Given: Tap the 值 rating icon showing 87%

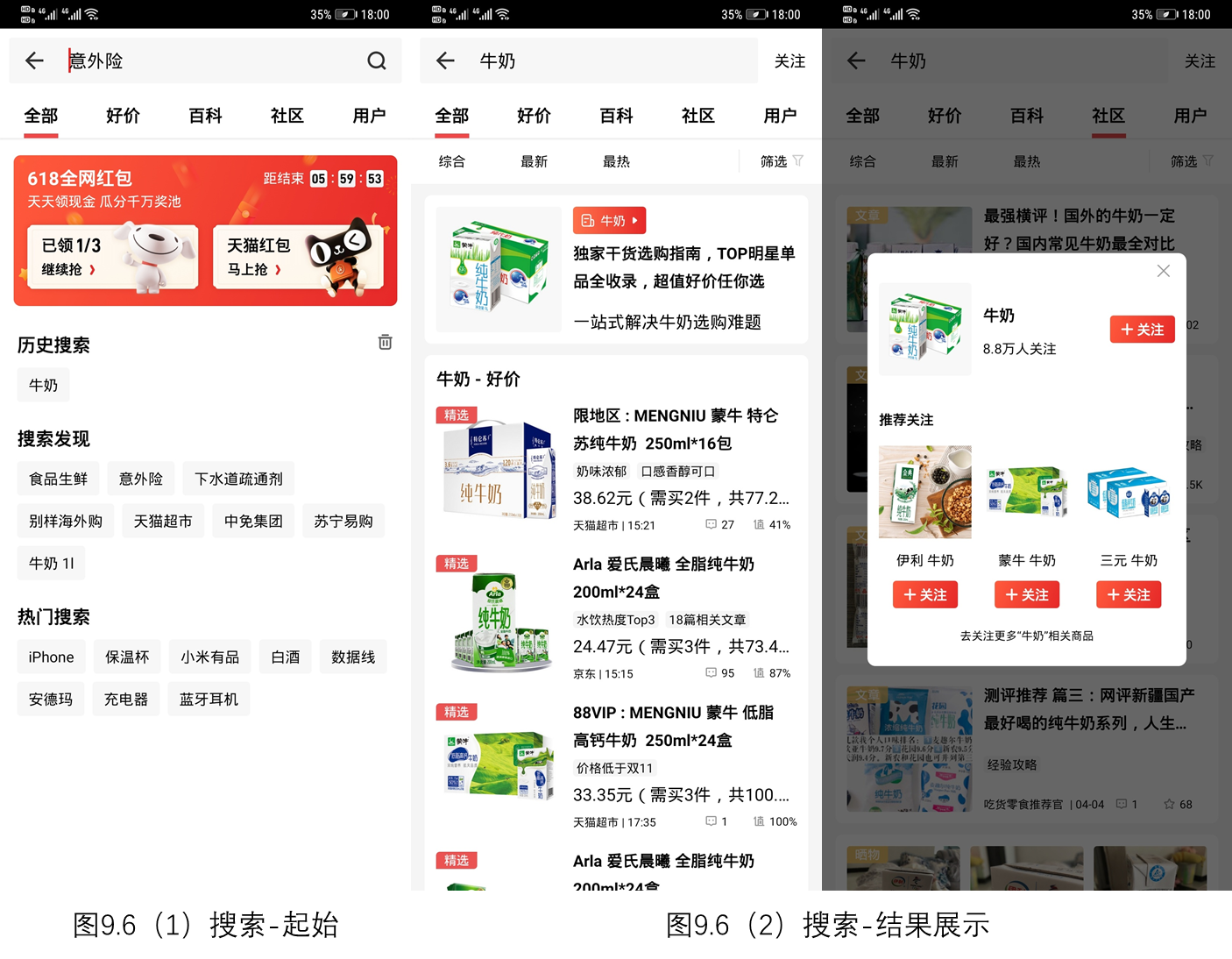Looking at the screenshot, I should [x=761, y=672].
